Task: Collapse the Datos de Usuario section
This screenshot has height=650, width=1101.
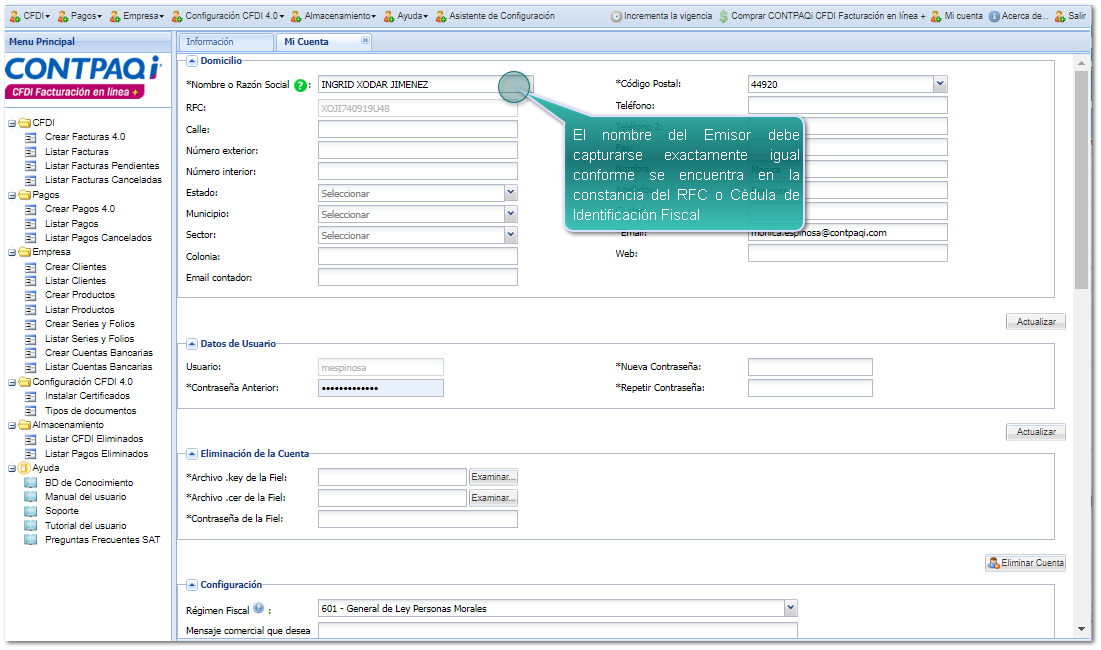Action: [x=192, y=344]
